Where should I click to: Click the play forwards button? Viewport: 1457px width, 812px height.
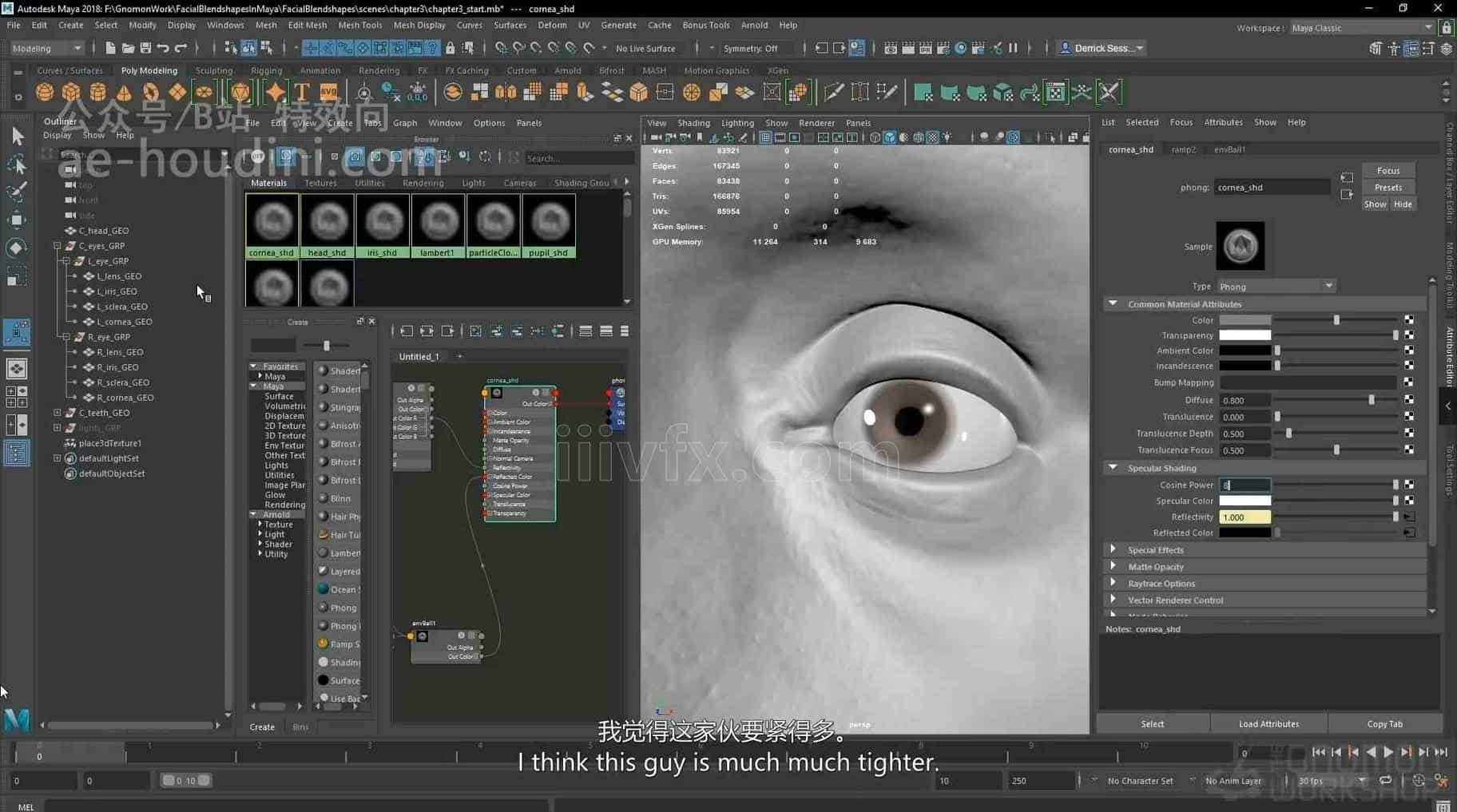coord(1388,752)
